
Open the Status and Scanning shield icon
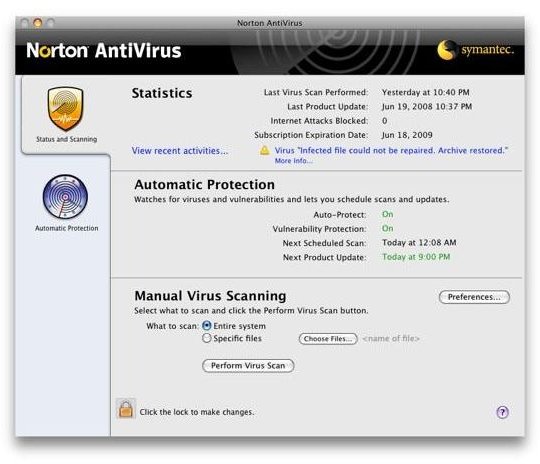coord(65,109)
